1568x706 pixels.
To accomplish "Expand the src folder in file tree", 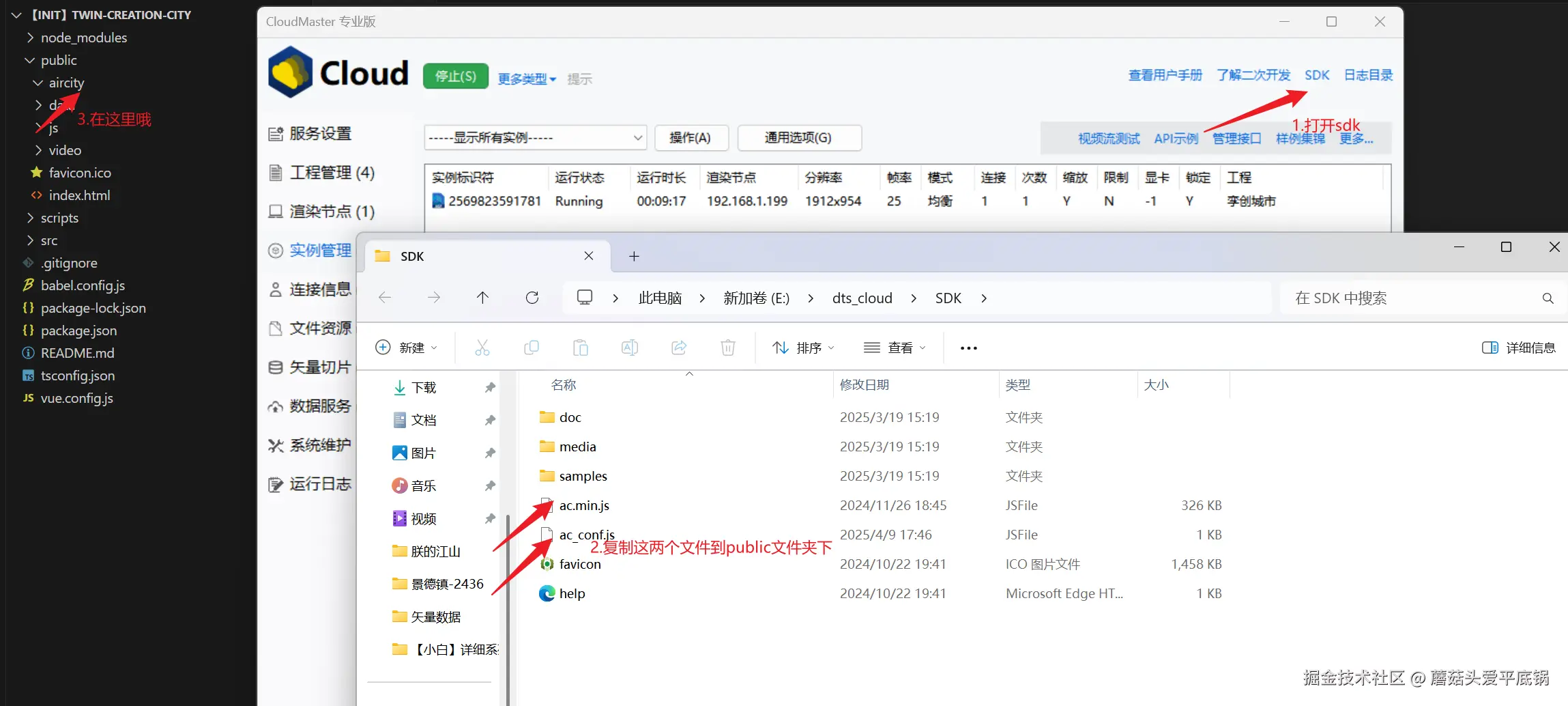I will coord(29,240).
